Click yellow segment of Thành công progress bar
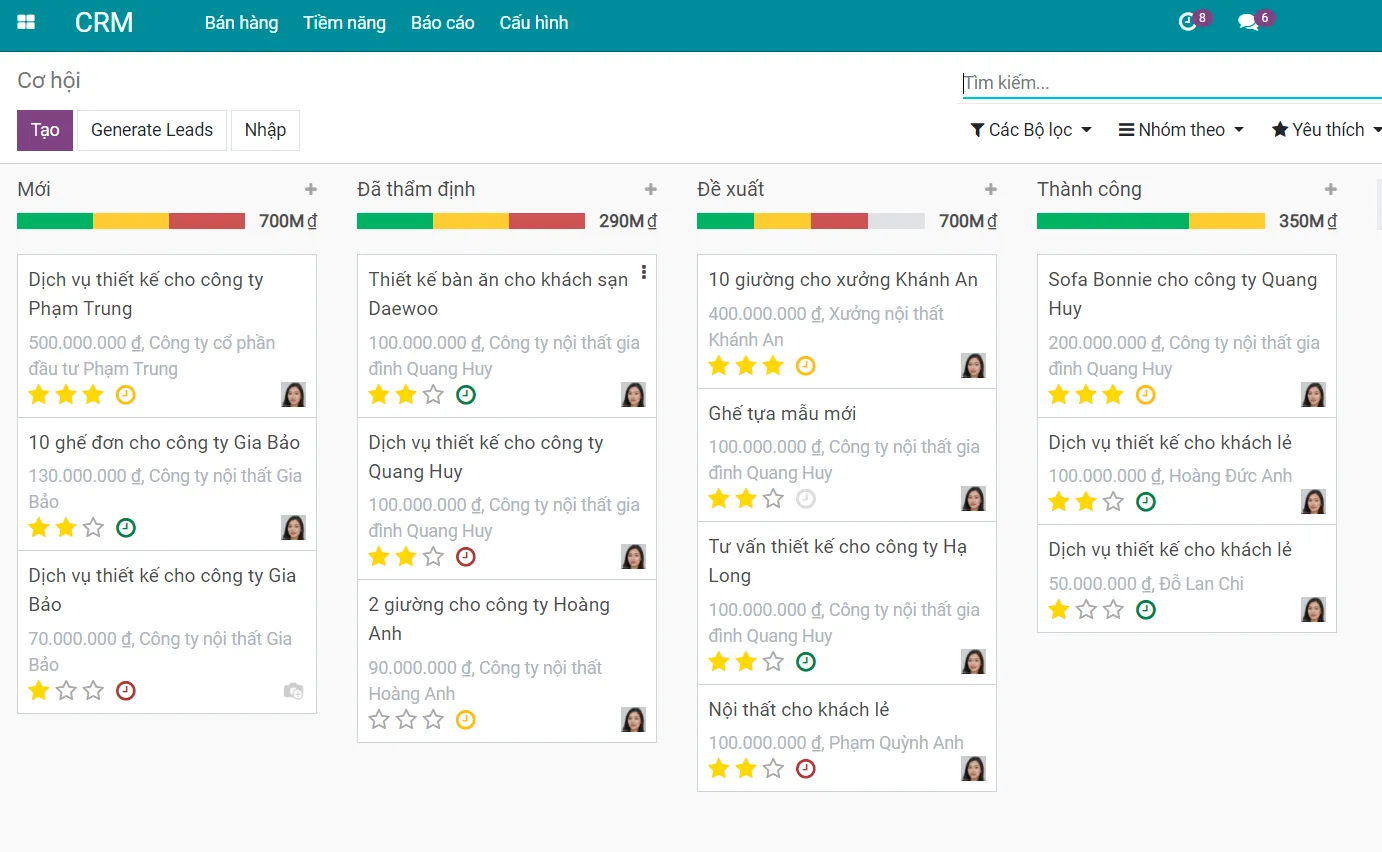 pos(1227,221)
